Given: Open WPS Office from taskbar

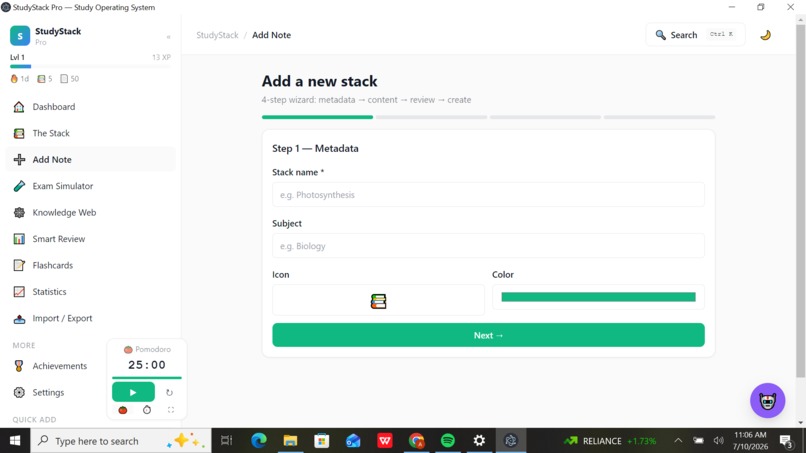Looking at the screenshot, I should [x=384, y=441].
